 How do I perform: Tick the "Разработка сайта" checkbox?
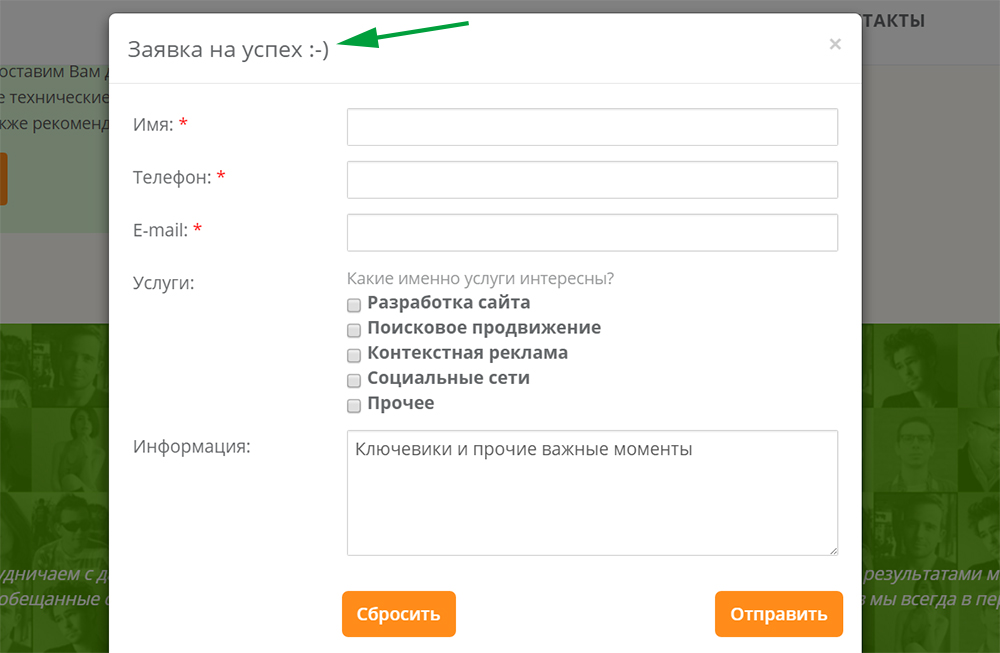[x=353, y=304]
